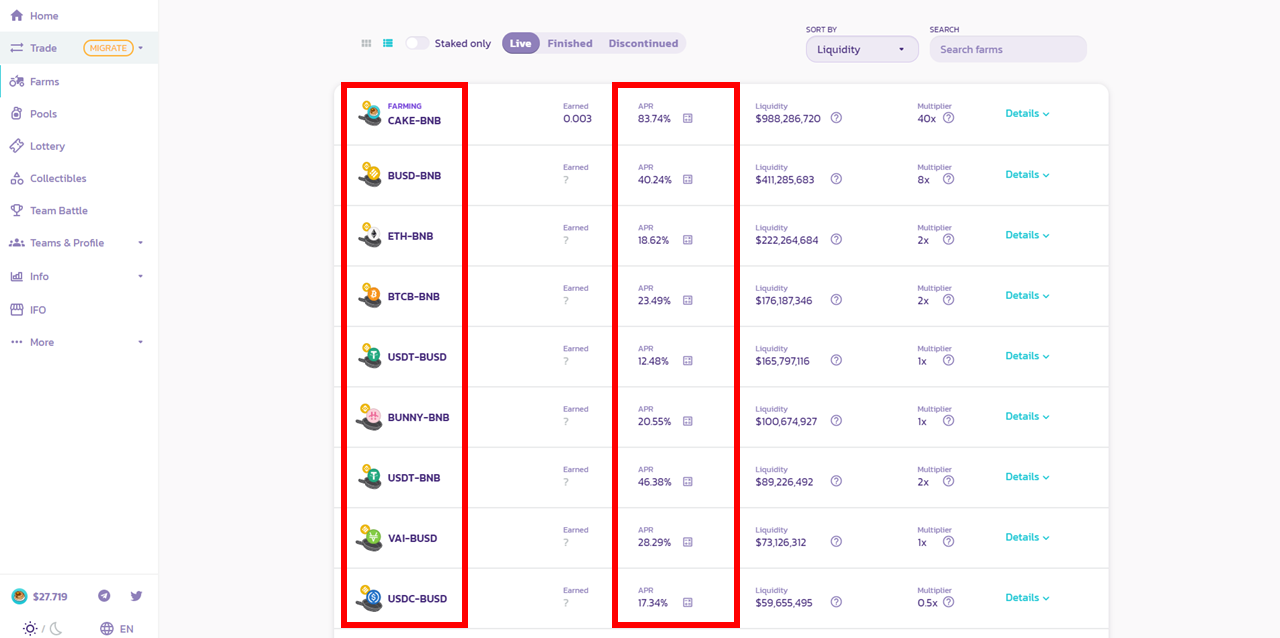Open the Telegram link icon
The height and width of the screenshot is (638, 1280).
(104, 596)
